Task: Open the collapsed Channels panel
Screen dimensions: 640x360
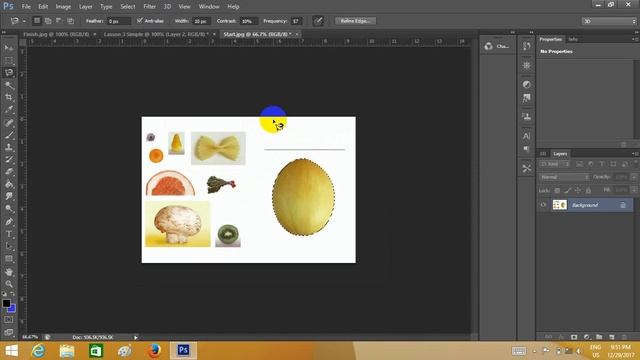Action: point(497,46)
